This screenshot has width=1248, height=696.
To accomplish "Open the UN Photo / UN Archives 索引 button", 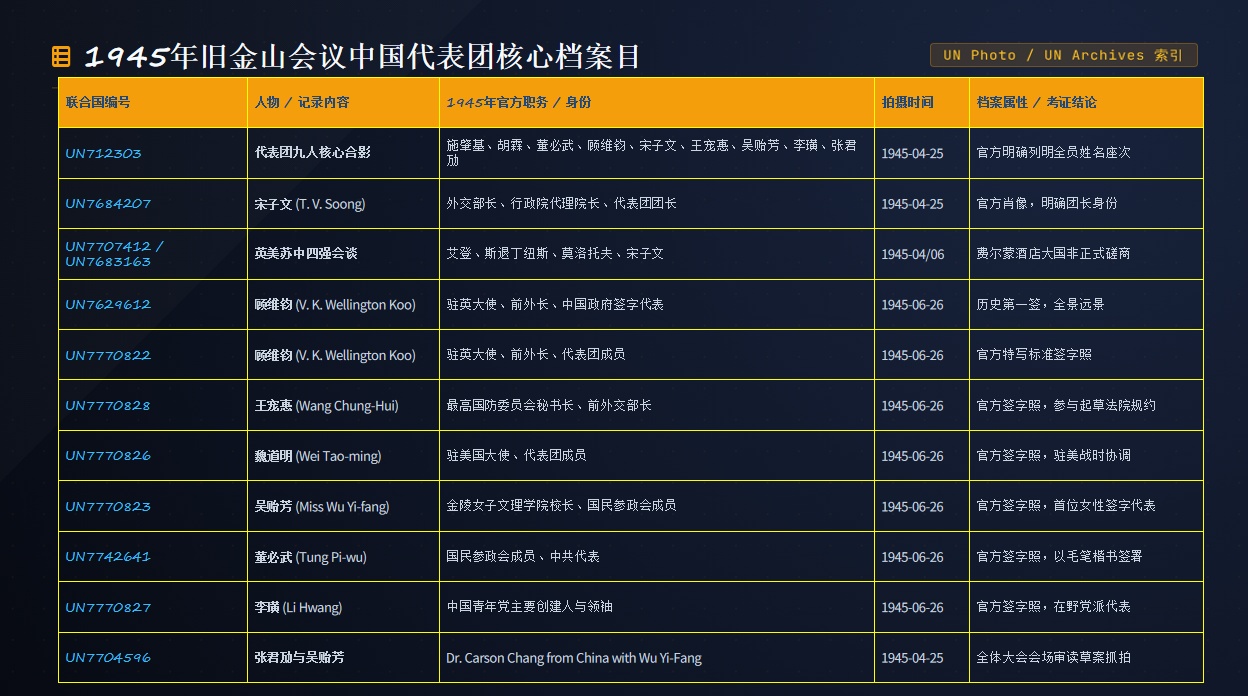I will click(1063, 55).
